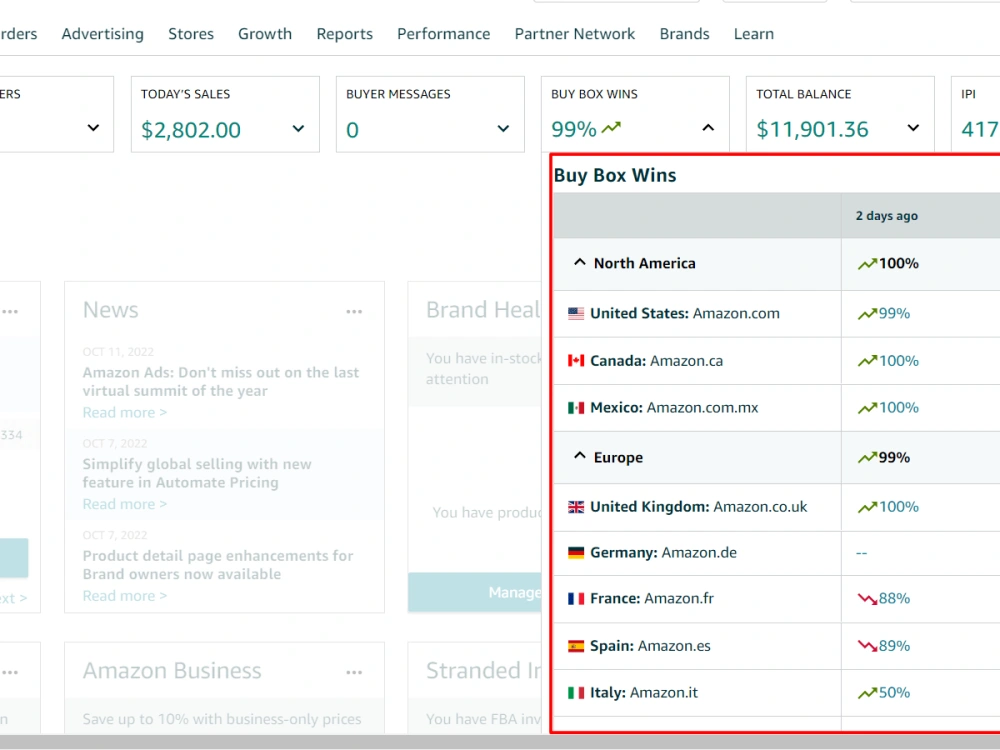Click the upward trend arrow beside 99% in card
This screenshot has width=1000, height=750.
[x=611, y=128]
